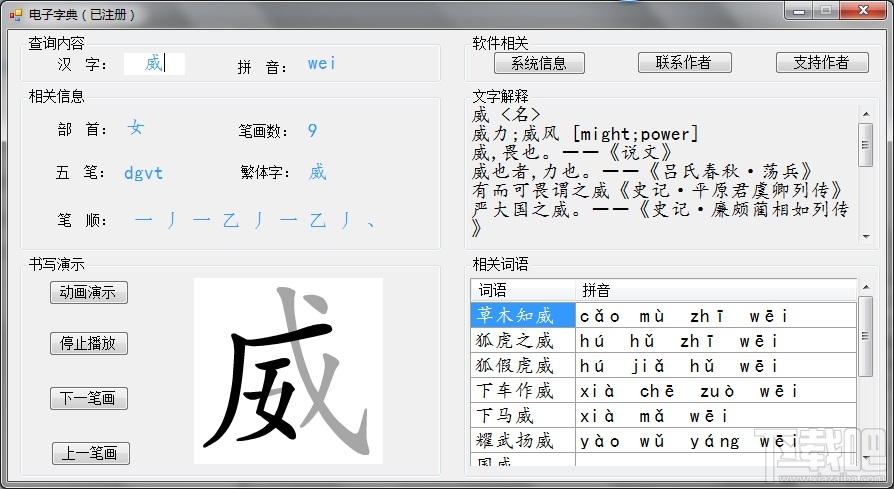Go back a stroke with 上一笔画
894x489 pixels.
pyautogui.click(x=91, y=453)
